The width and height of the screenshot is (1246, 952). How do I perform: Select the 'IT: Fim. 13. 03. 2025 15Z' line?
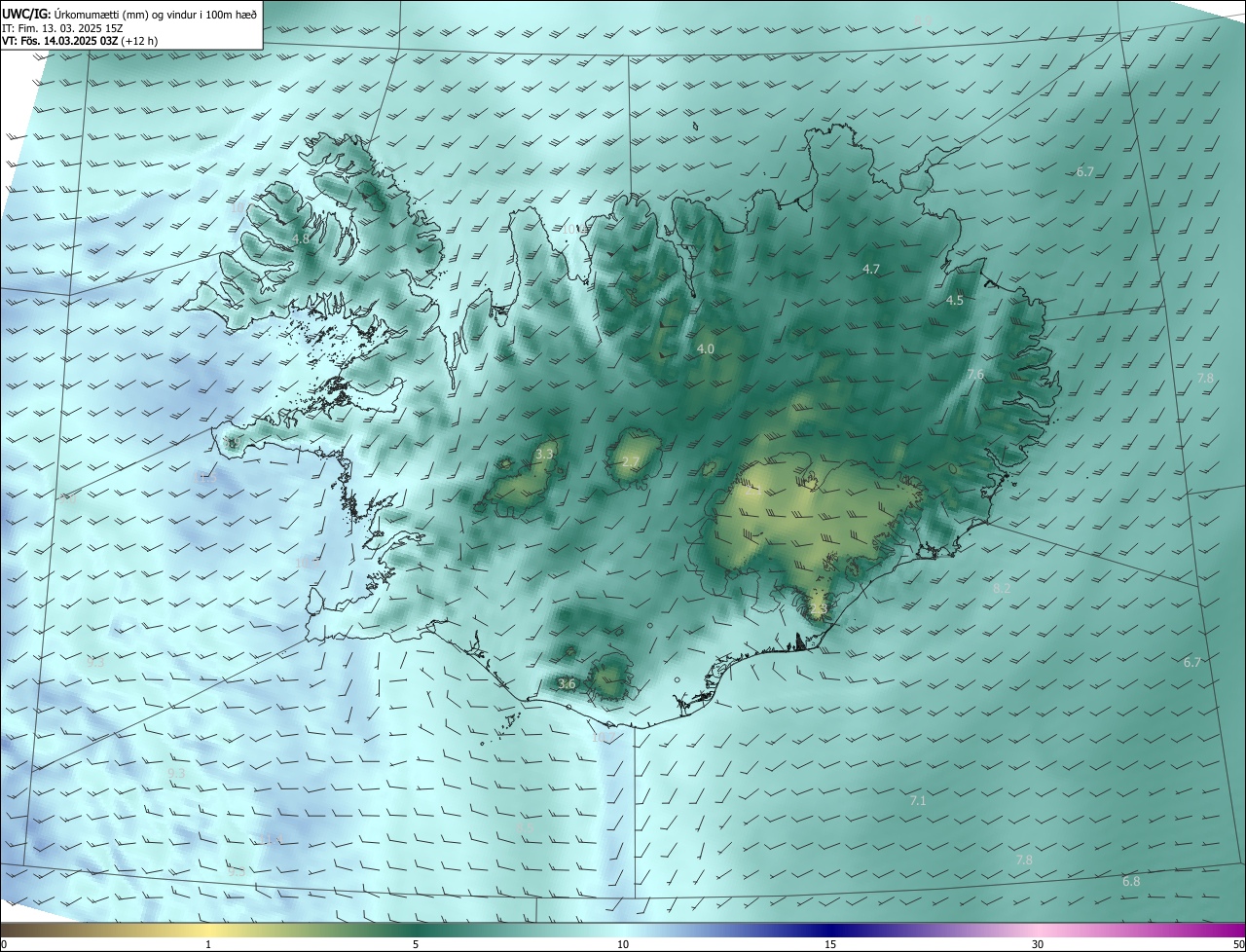pos(63,28)
